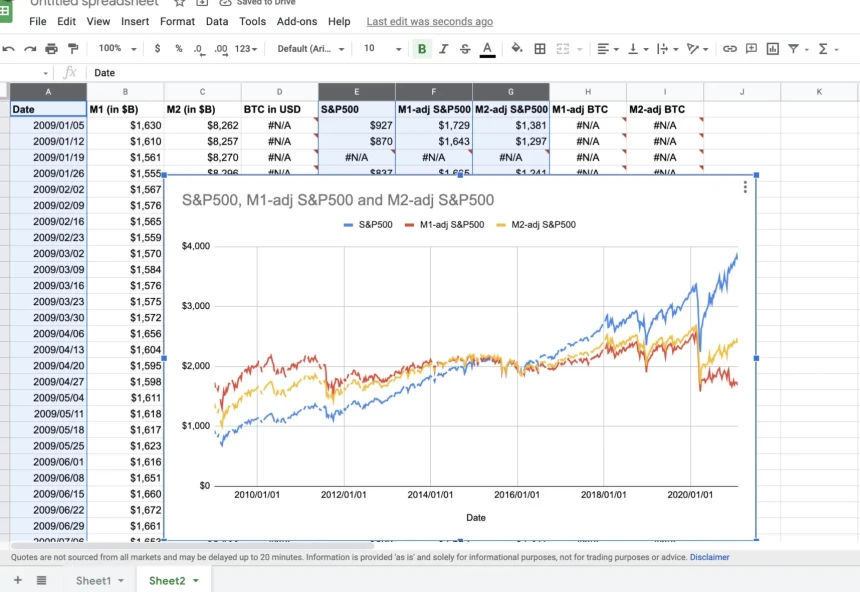
Task: Click the Insert comment icon
Action: coord(751,48)
